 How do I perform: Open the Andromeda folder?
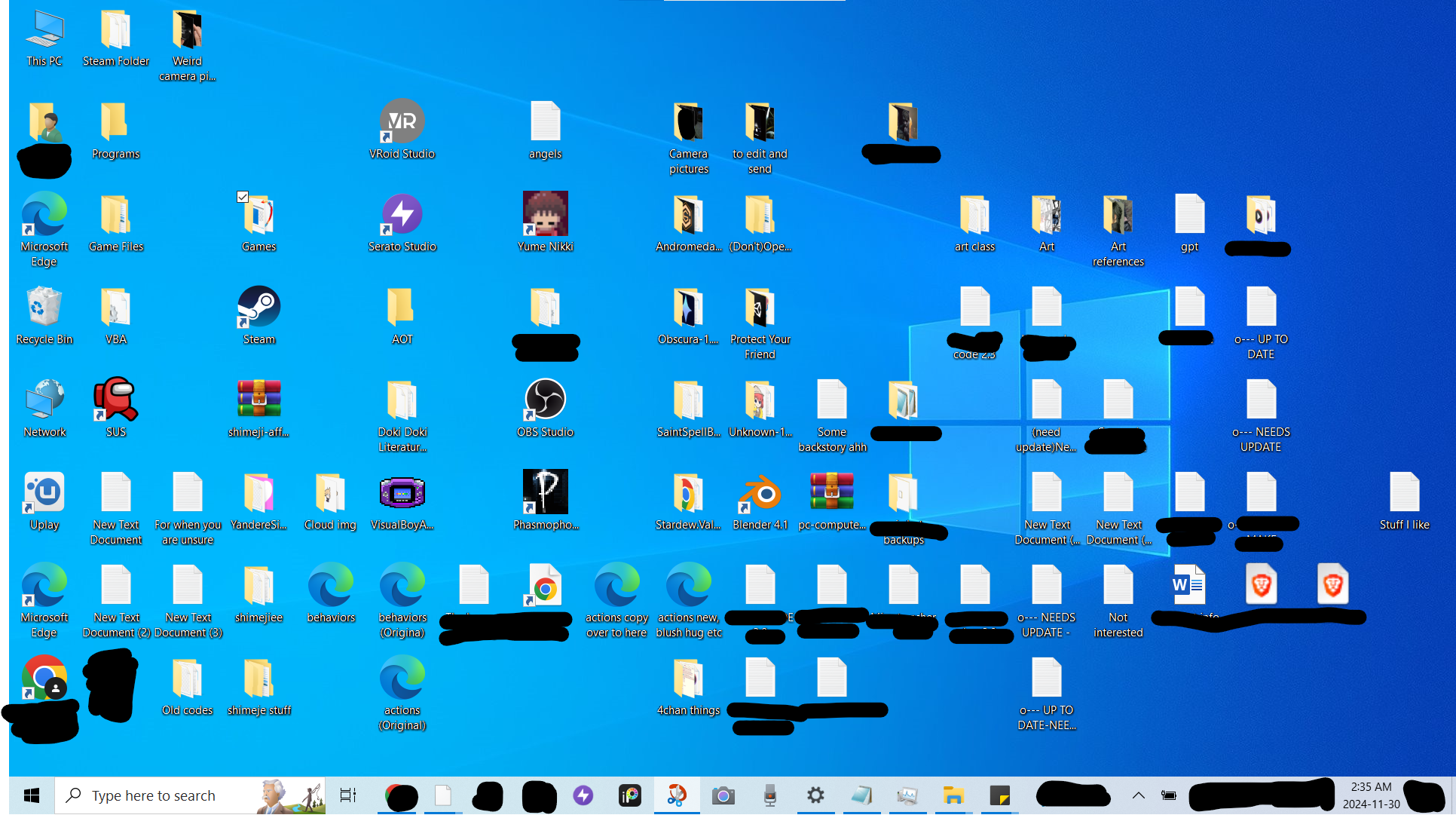click(688, 222)
